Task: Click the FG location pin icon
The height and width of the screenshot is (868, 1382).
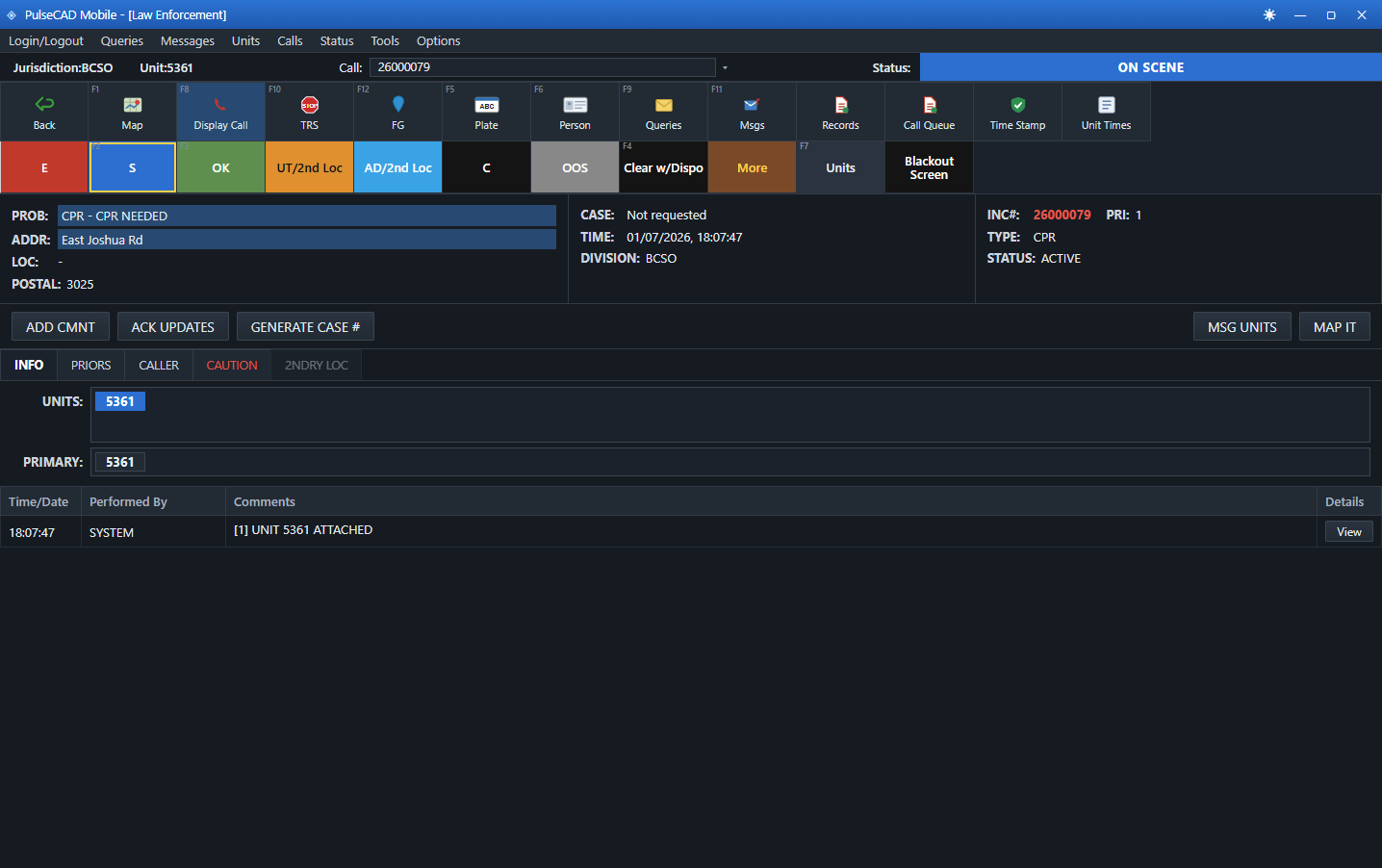Action: (x=398, y=104)
